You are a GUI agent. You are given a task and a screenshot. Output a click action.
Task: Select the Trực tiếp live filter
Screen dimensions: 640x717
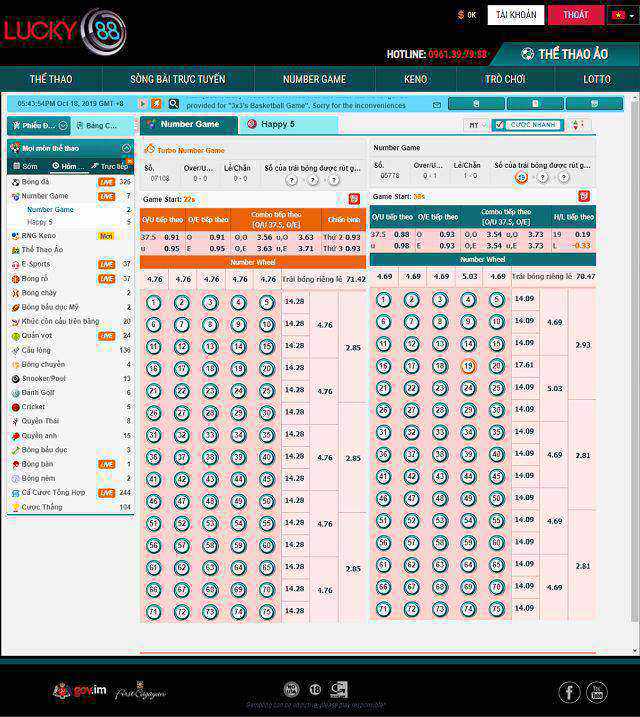[x=112, y=166]
